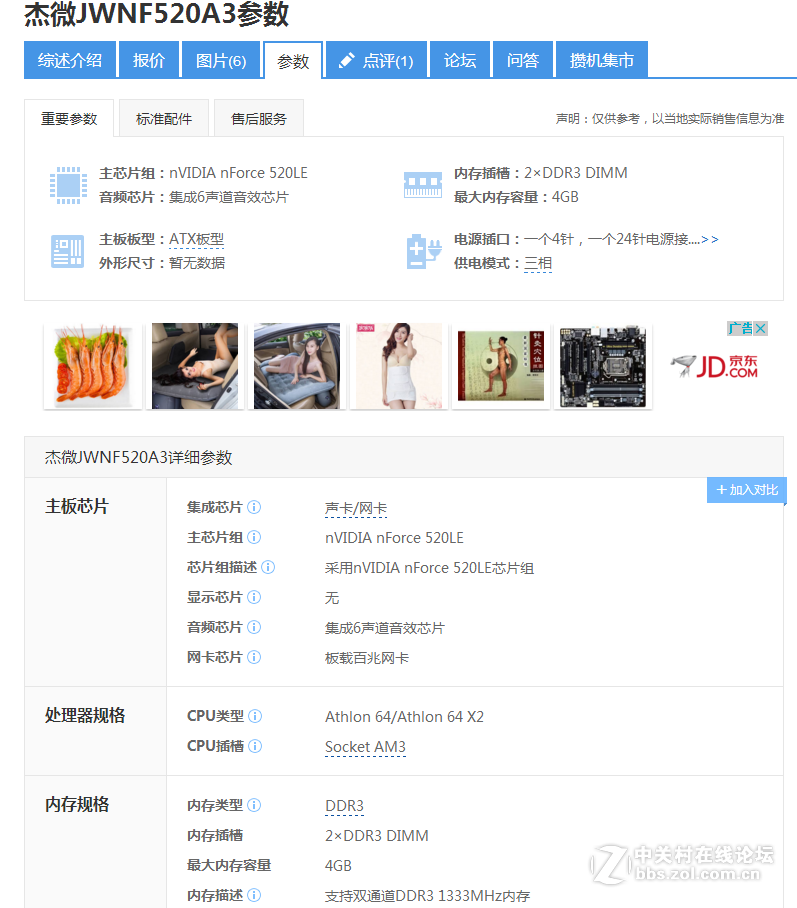Click the power plug icon beside 电源插口
797x908 pixels.
pyautogui.click(x=424, y=251)
